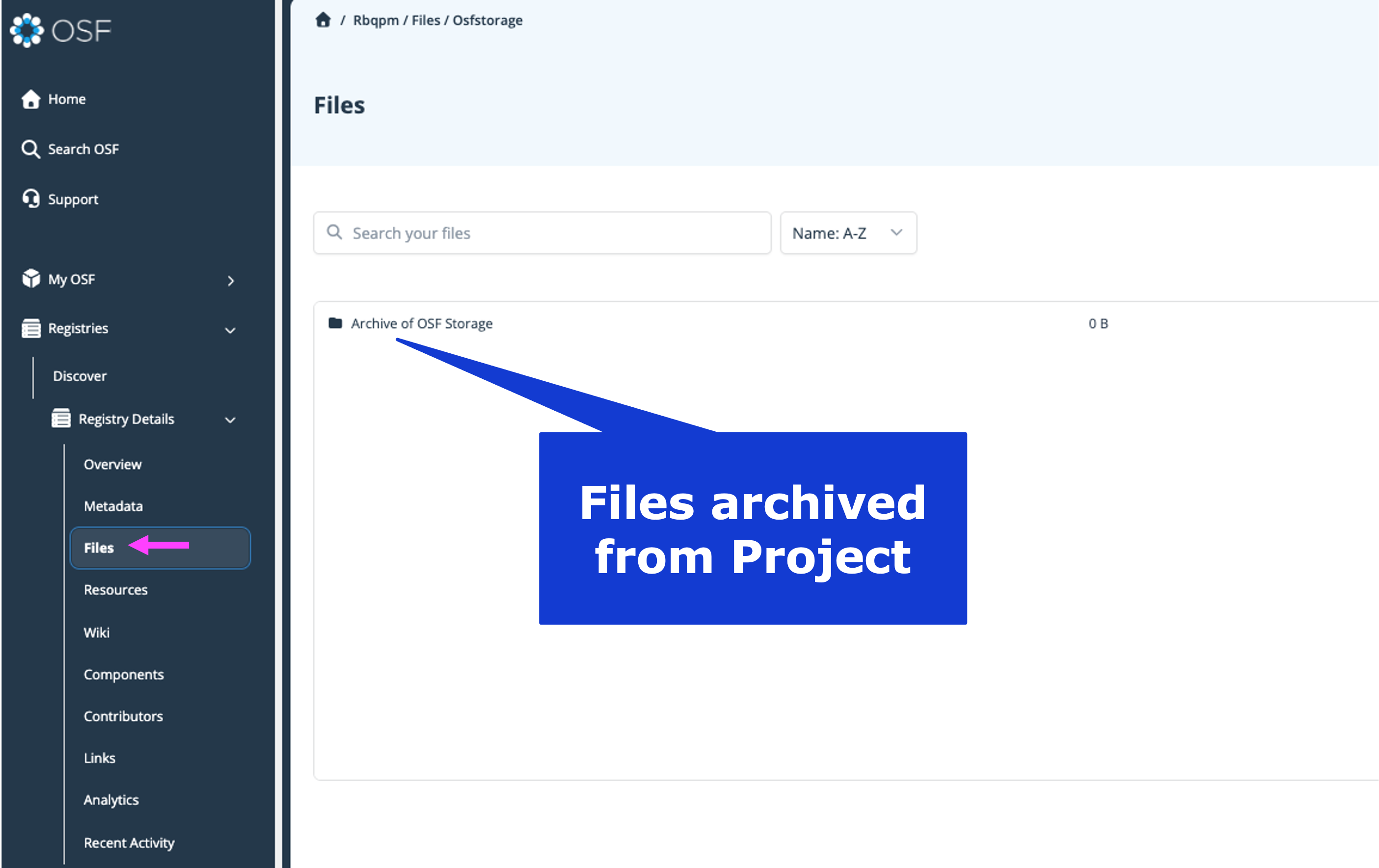The width and height of the screenshot is (1379, 868).
Task: Open the Links page
Action: tap(100, 758)
